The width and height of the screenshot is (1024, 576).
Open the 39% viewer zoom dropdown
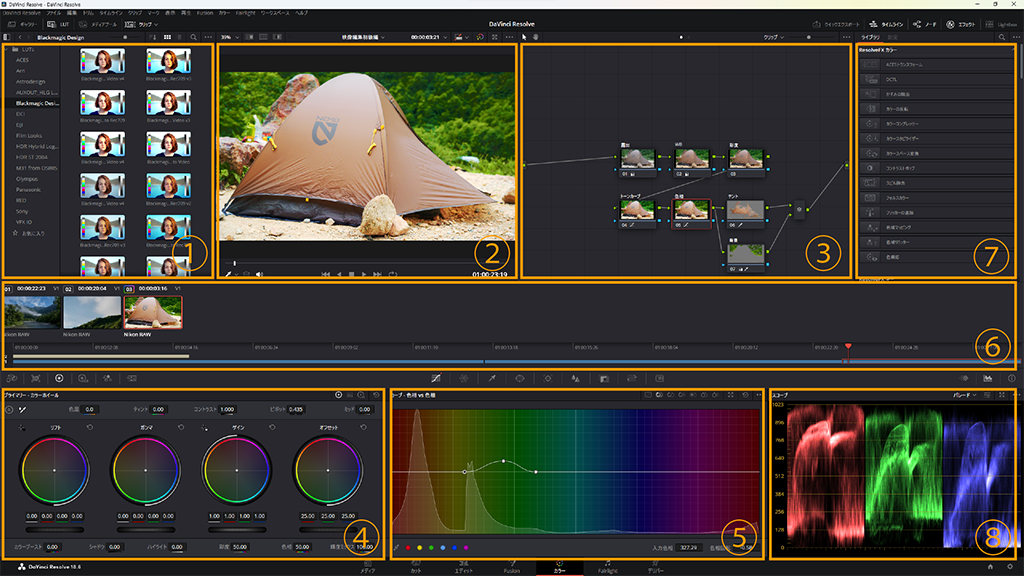(x=229, y=37)
